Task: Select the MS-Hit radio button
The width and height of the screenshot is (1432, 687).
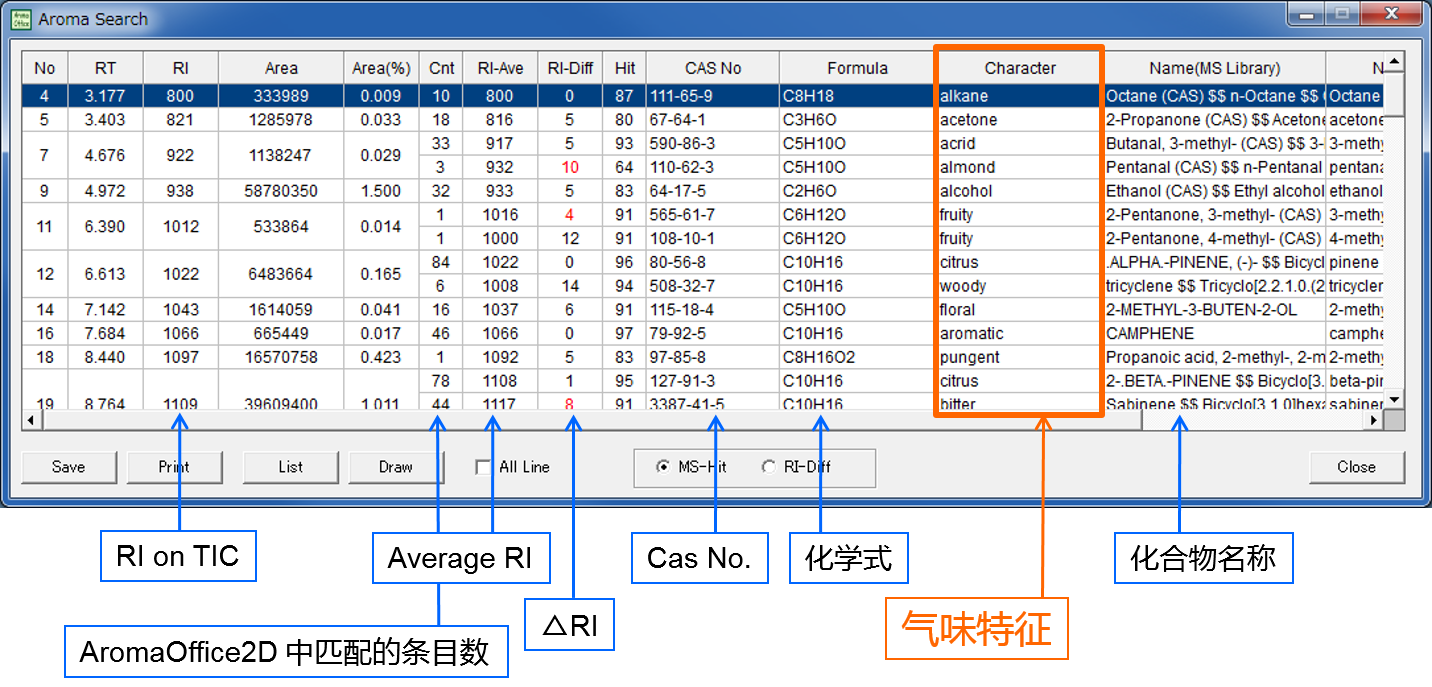Action: point(662,467)
